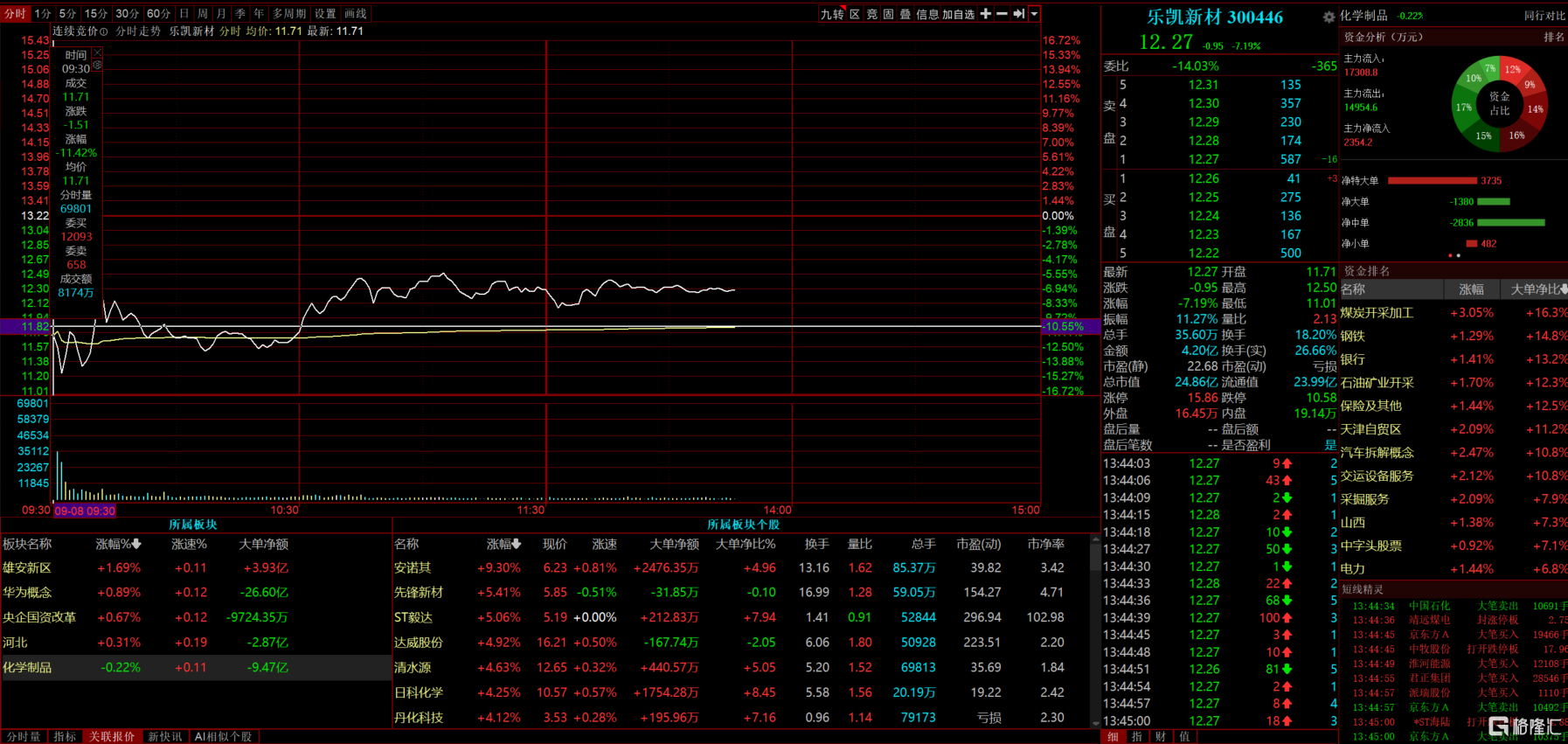
Task: Click the 信息 button in toolbar
Action: coord(927,14)
